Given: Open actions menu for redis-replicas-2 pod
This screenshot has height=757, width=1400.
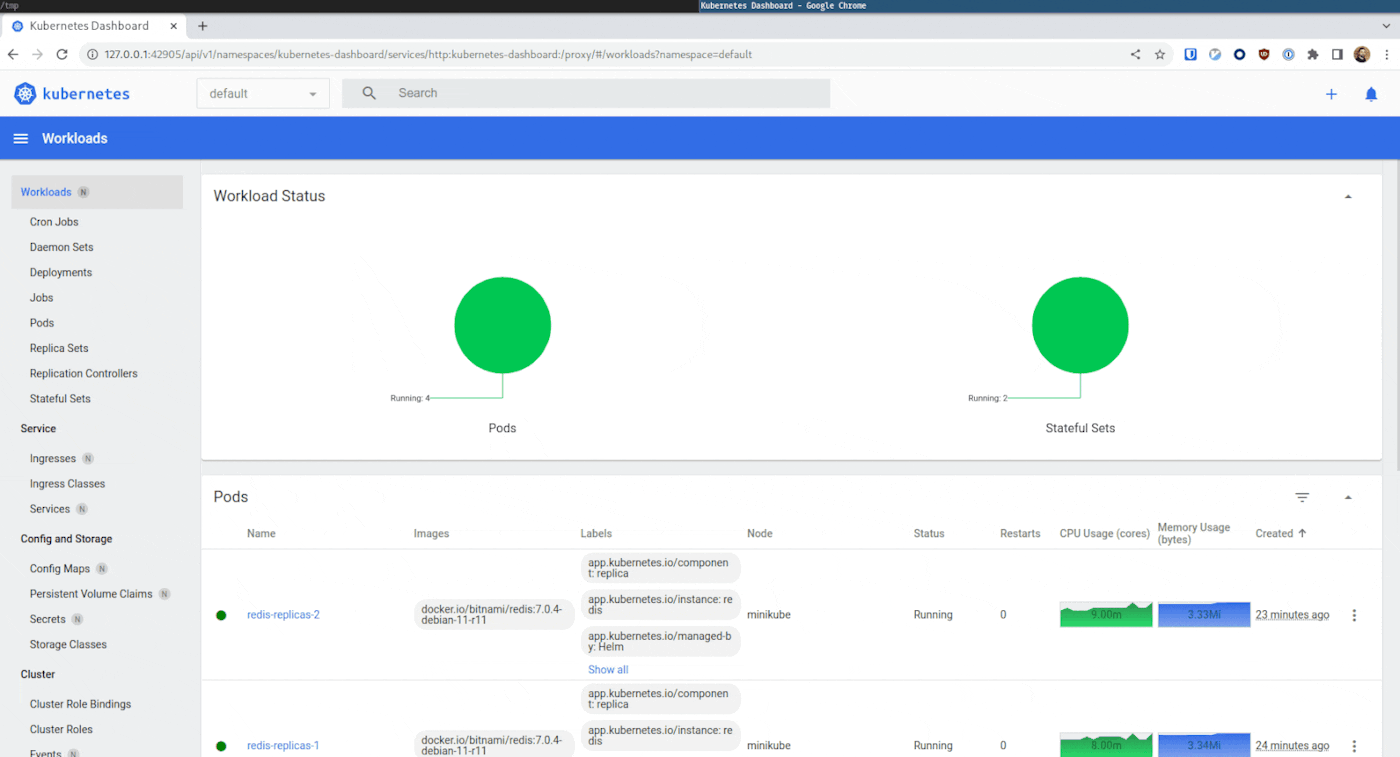Looking at the screenshot, I should click(1354, 615).
